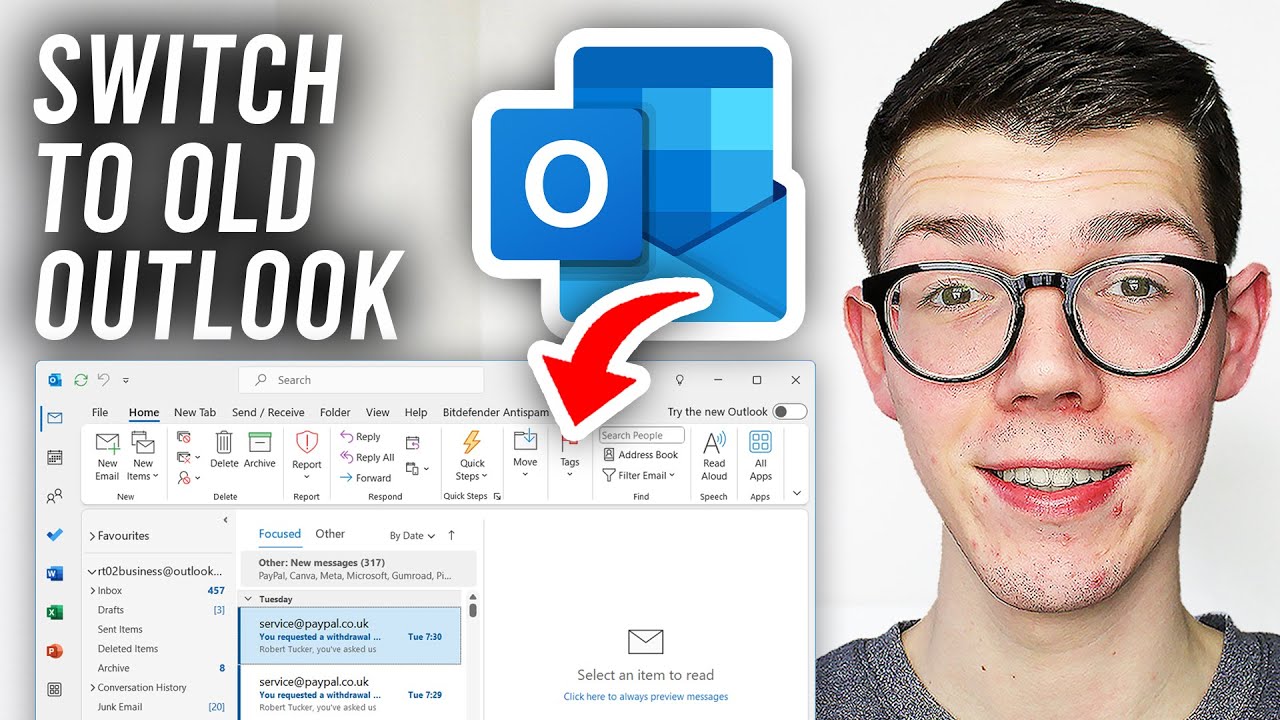Open the To Do checkmark app icon
The width and height of the screenshot is (1280, 720).
pyautogui.click(x=55, y=535)
